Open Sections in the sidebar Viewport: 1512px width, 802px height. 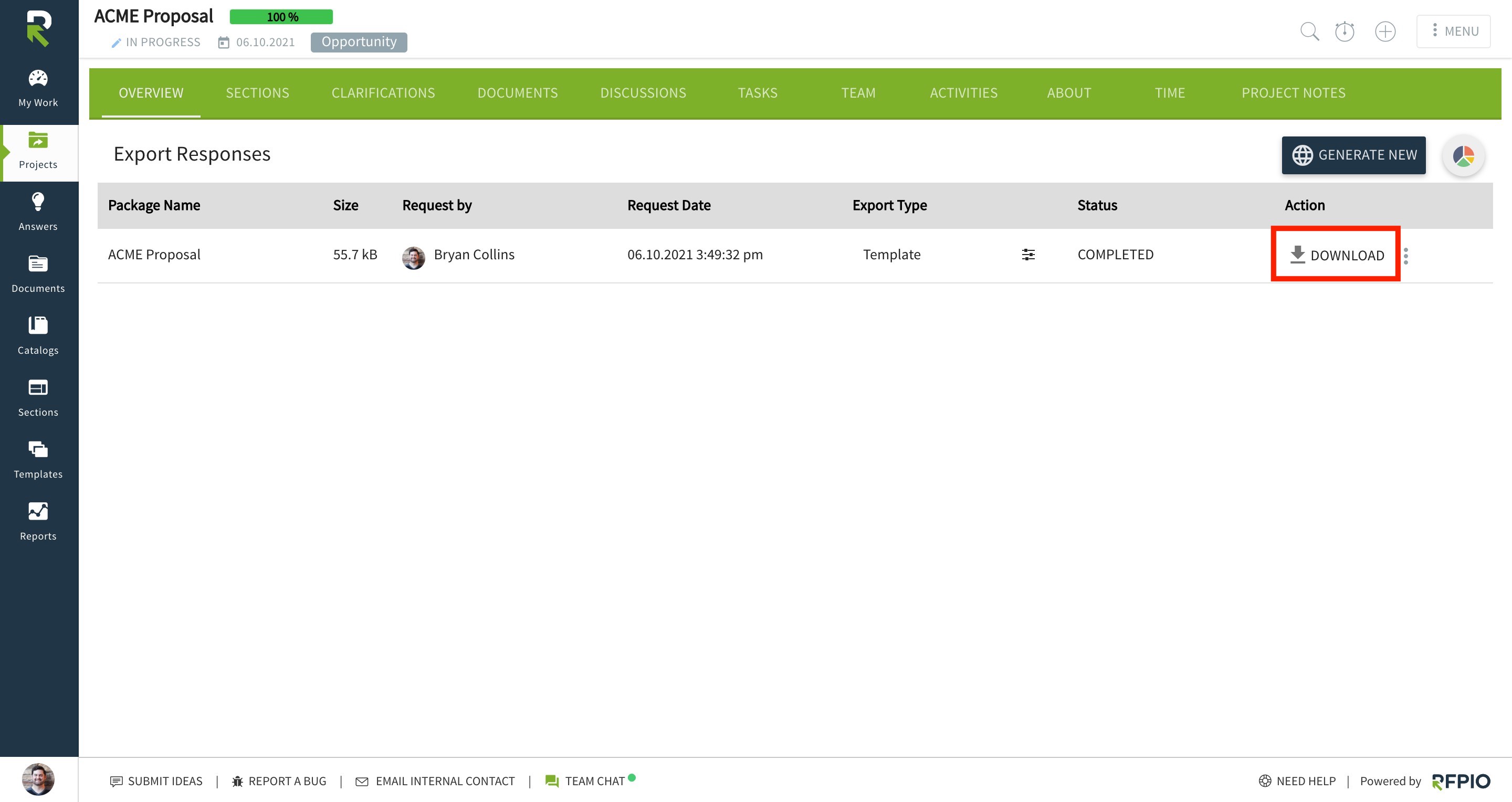(38, 399)
